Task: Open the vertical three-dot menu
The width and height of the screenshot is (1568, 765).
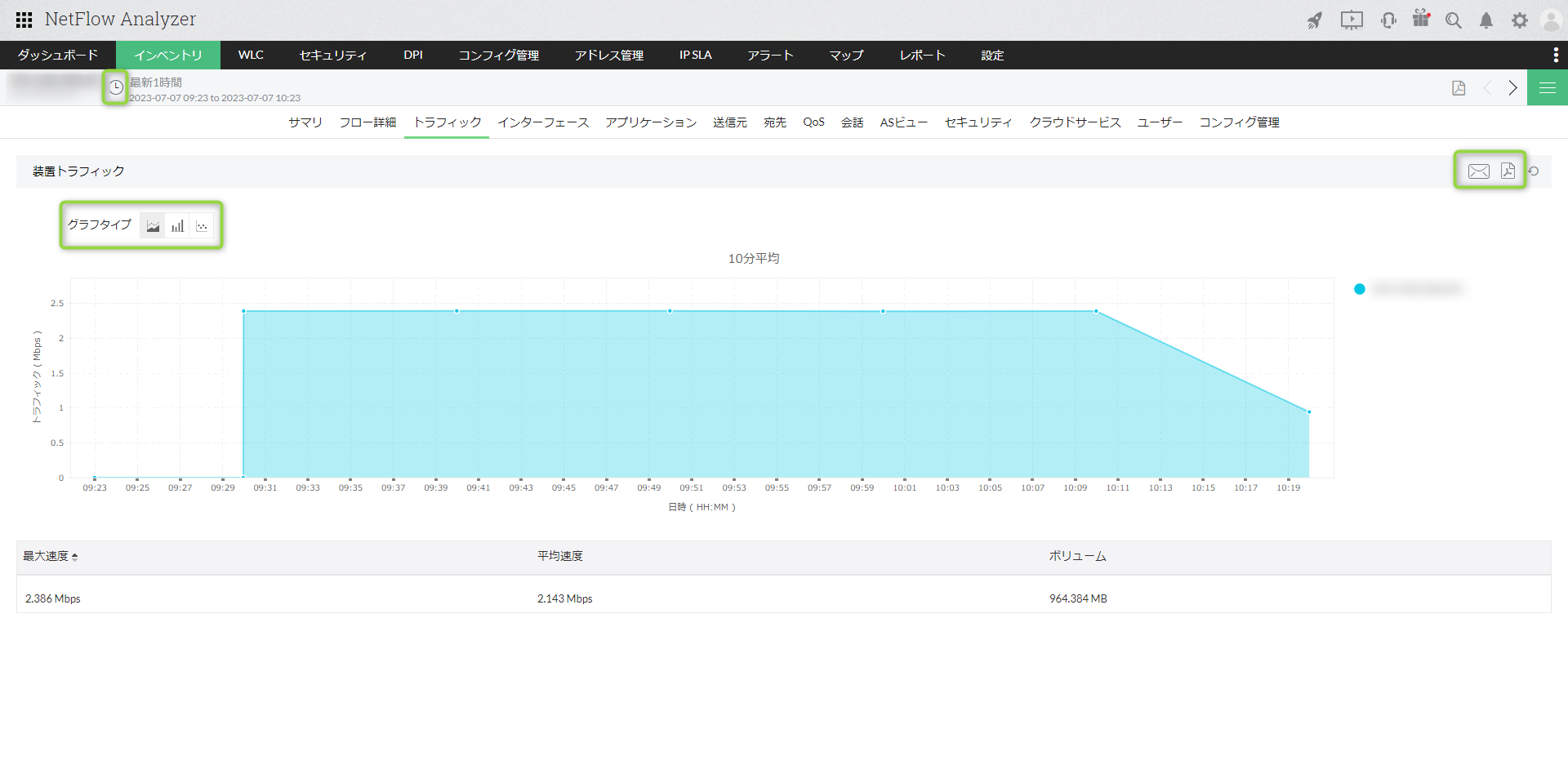Action: pyautogui.click(x=1556, y=55)
